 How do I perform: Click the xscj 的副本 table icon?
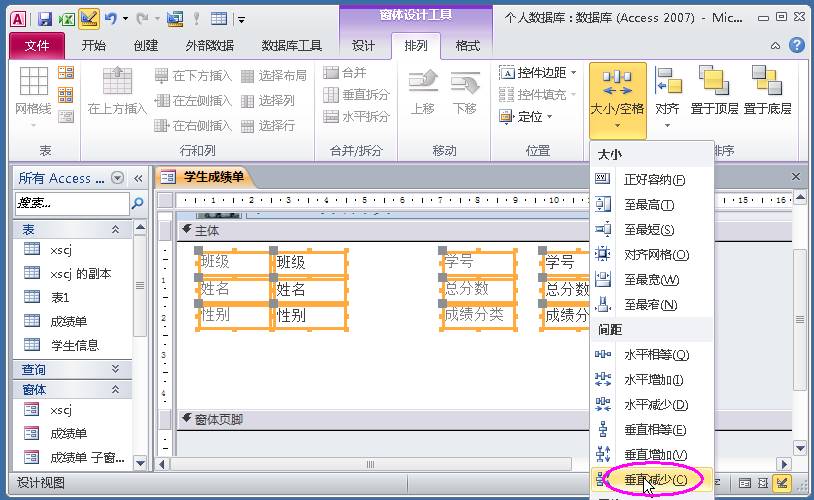coord(32,273)
